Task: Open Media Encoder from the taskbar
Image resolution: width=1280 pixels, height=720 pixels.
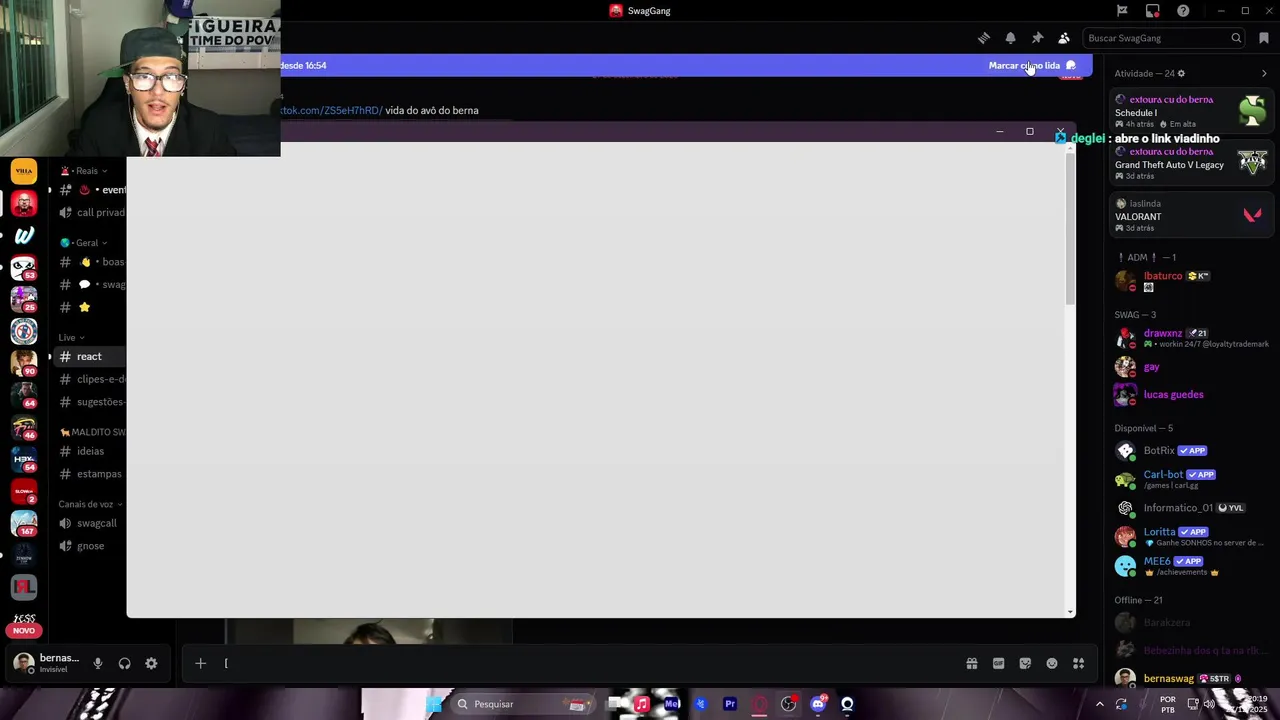Action: pyautogui.click(x=672, y=704)
